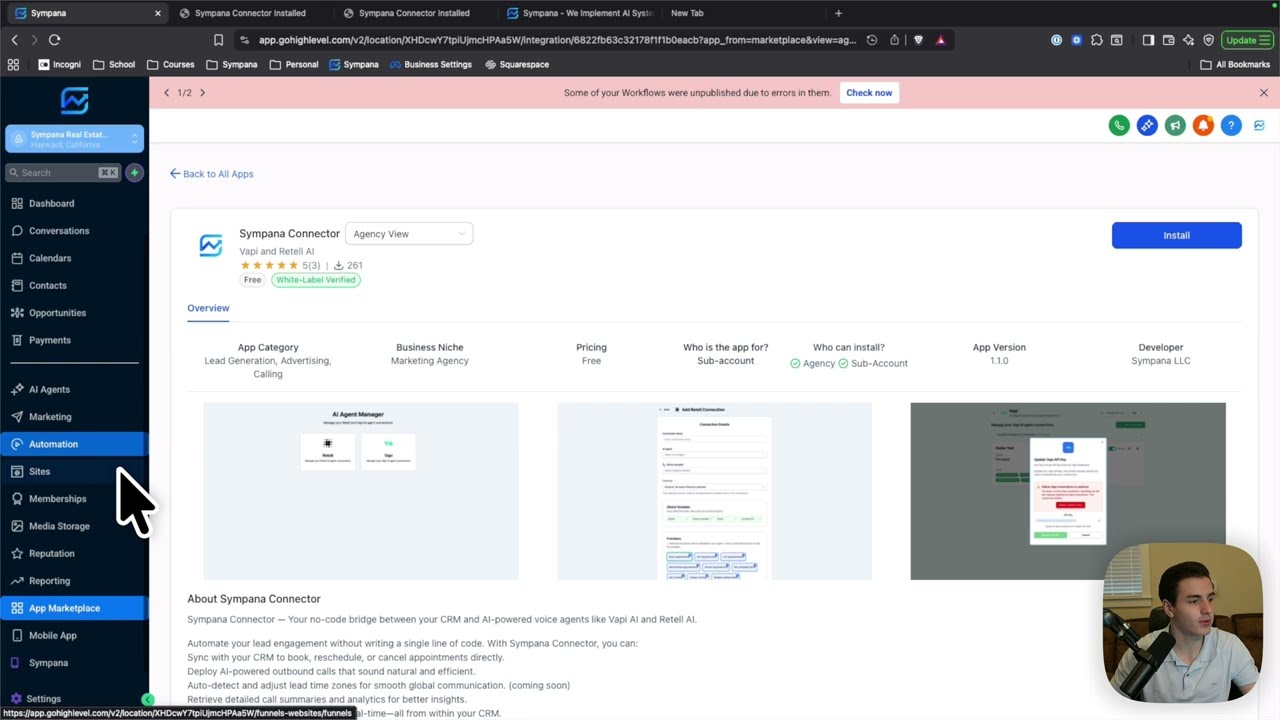
Task: Switch to Sympana - We Implement AI tab
Action: pos(580,13)
